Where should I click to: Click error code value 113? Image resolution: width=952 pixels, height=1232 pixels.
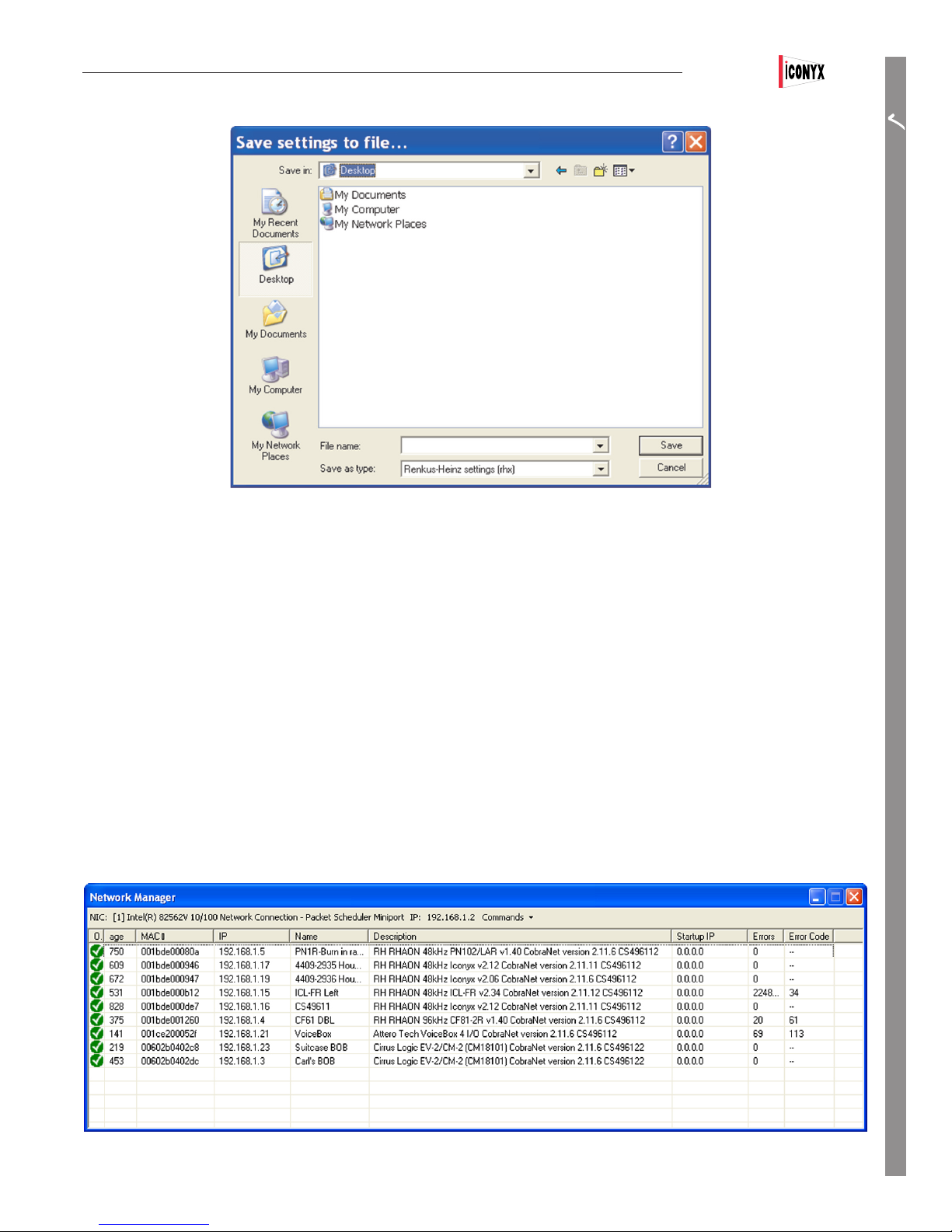[797, 1034]
